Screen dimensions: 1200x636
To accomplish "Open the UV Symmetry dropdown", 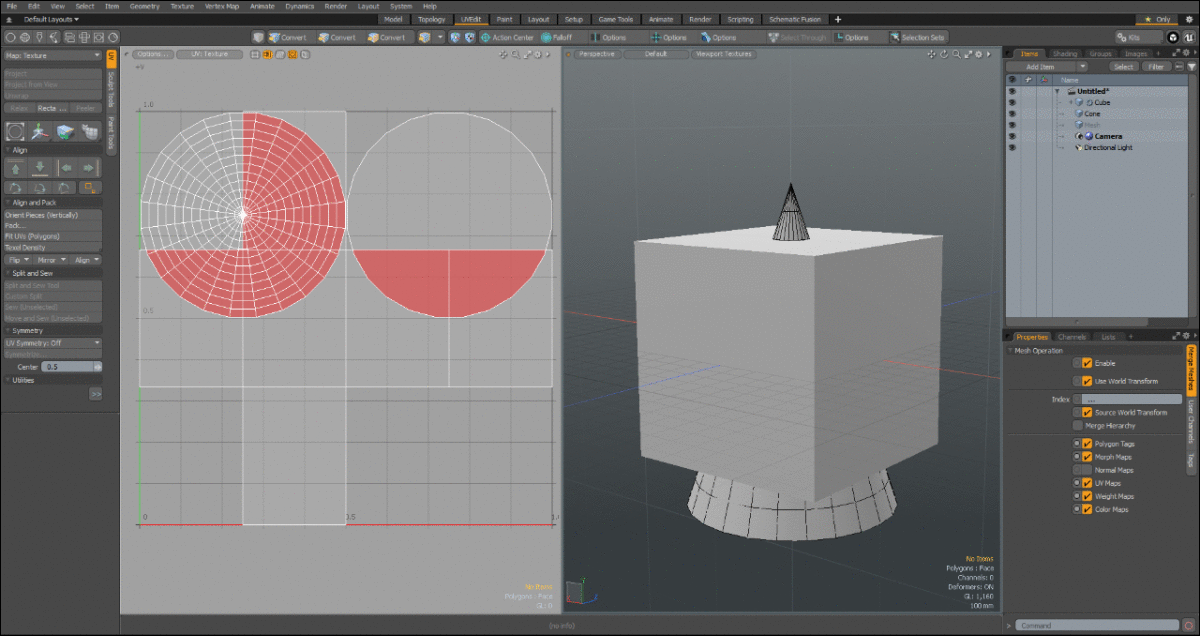I will coord(52,343).
